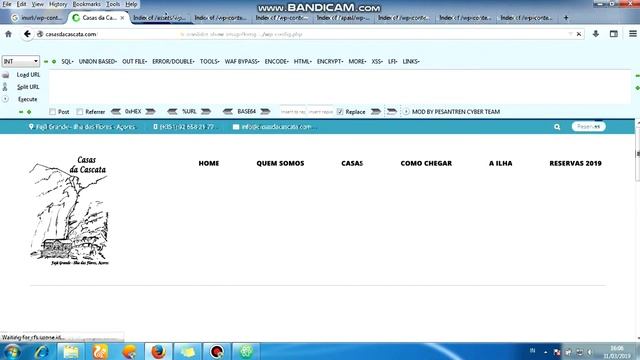This screenshot has width=640, height=360.
Task: Click the Windows Start button
Action: point(12,351)
